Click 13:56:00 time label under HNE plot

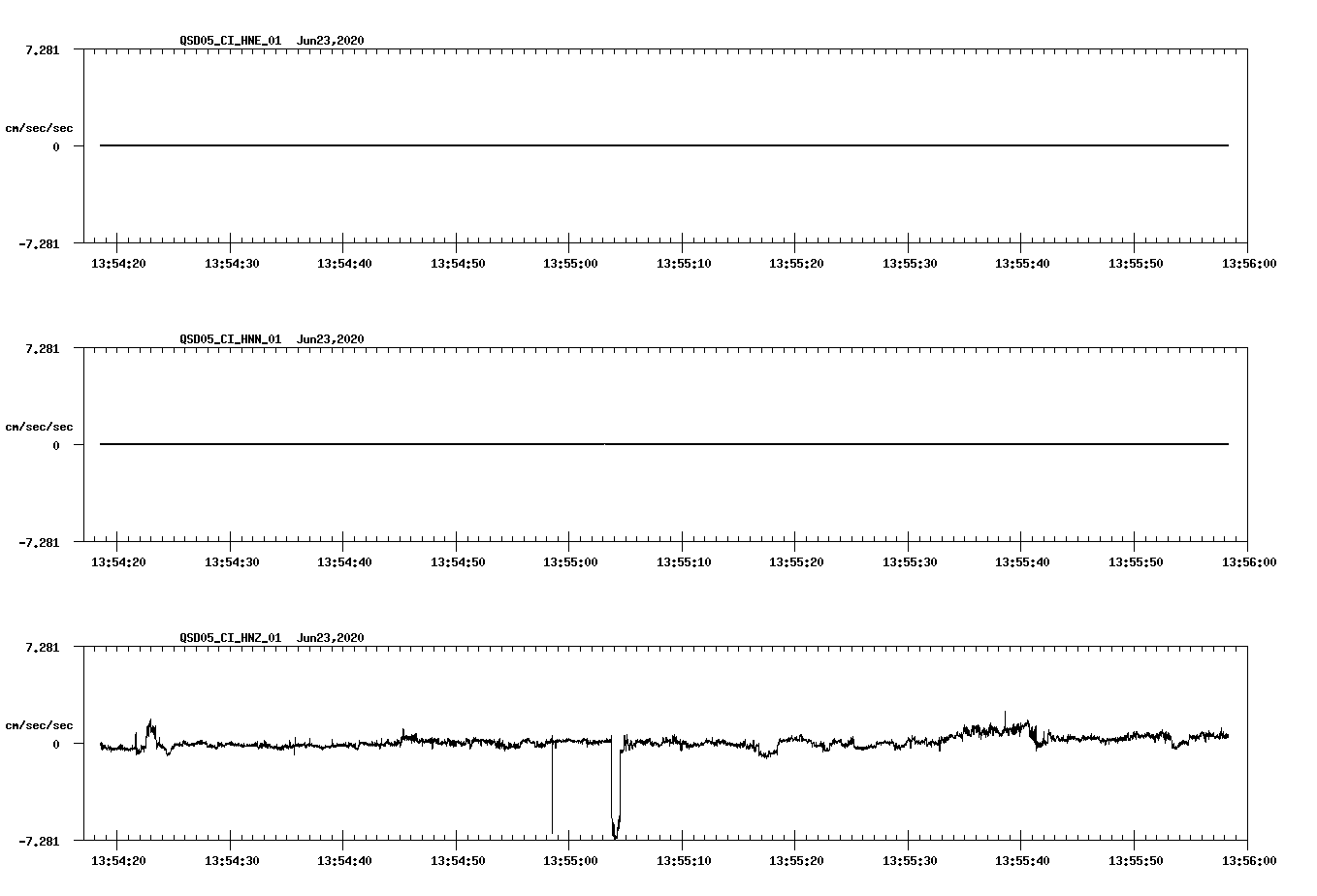[1247, 263]
